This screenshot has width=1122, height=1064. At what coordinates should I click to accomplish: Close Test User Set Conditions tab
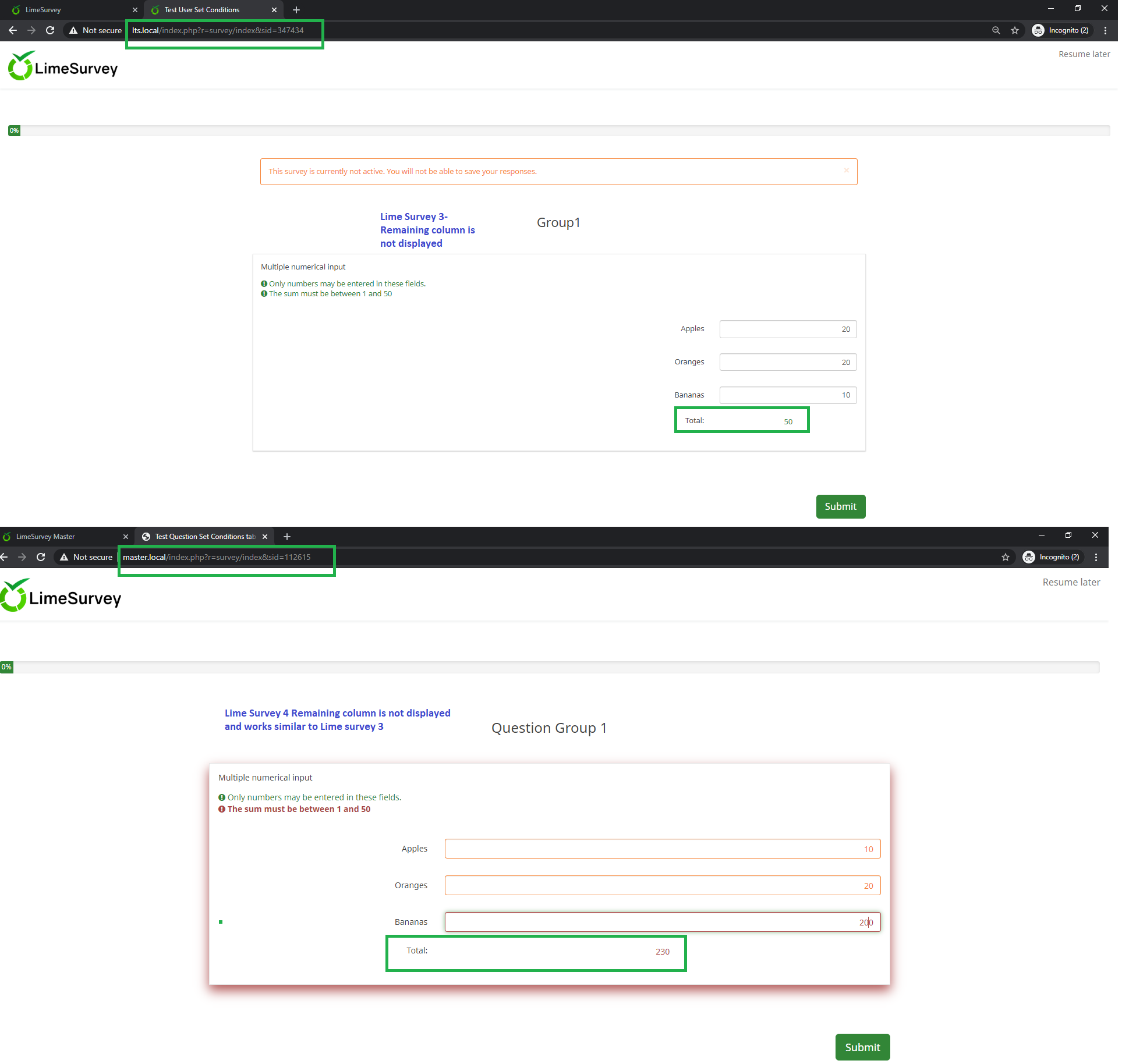274,10
